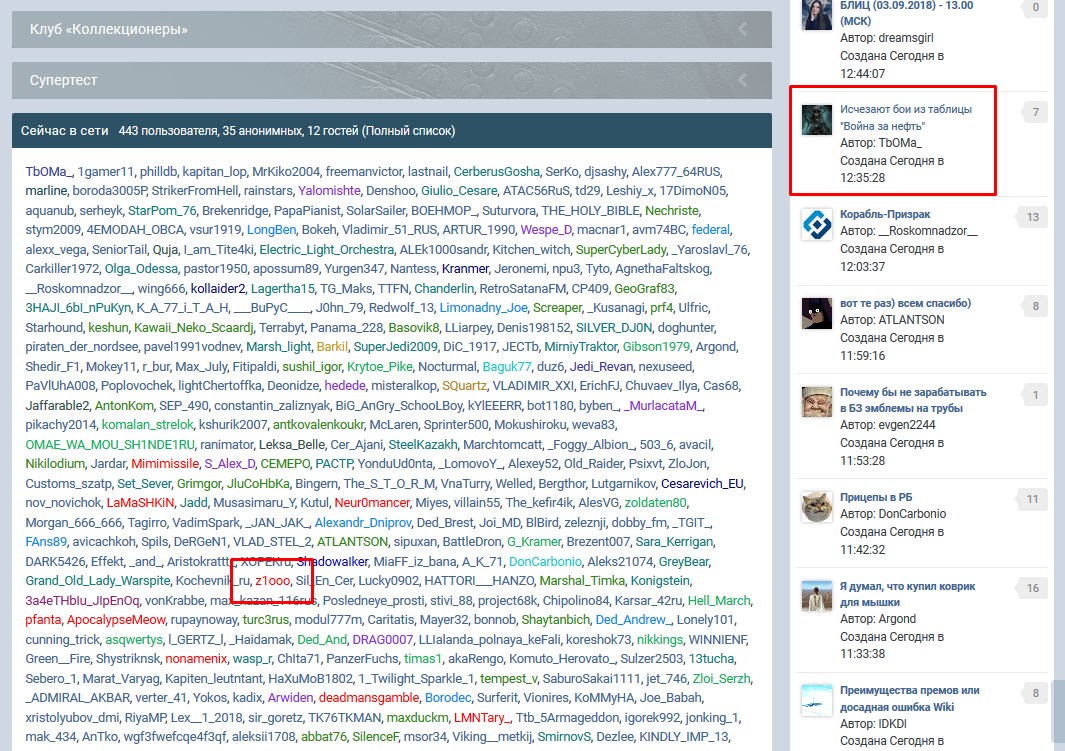Open Roskomnadzor avatar icon
The height and width of the screenshot is (751, 1065).
click(x=816, y=225)
